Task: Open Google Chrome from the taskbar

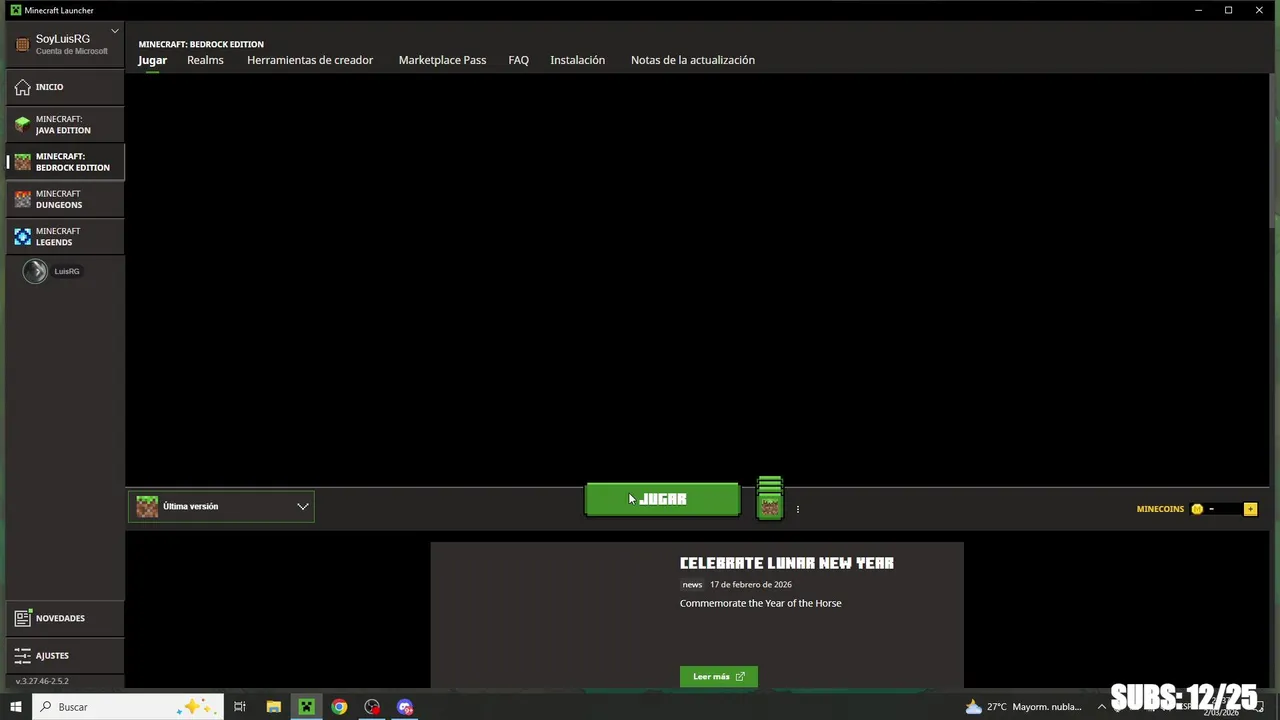Action: point(339,707)
